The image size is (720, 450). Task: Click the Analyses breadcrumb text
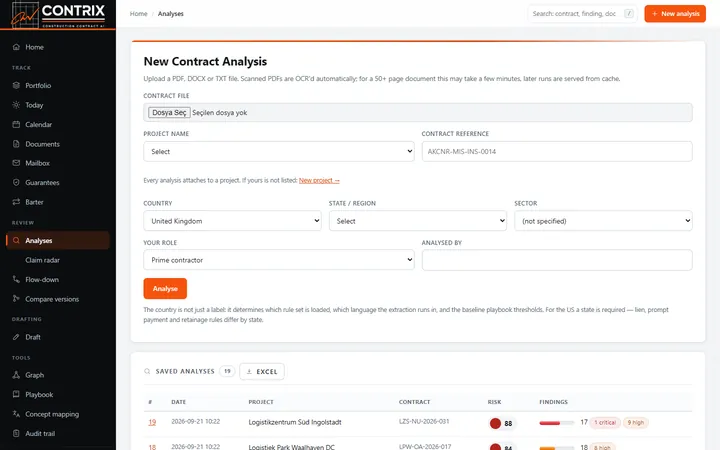tap(170, 14)
